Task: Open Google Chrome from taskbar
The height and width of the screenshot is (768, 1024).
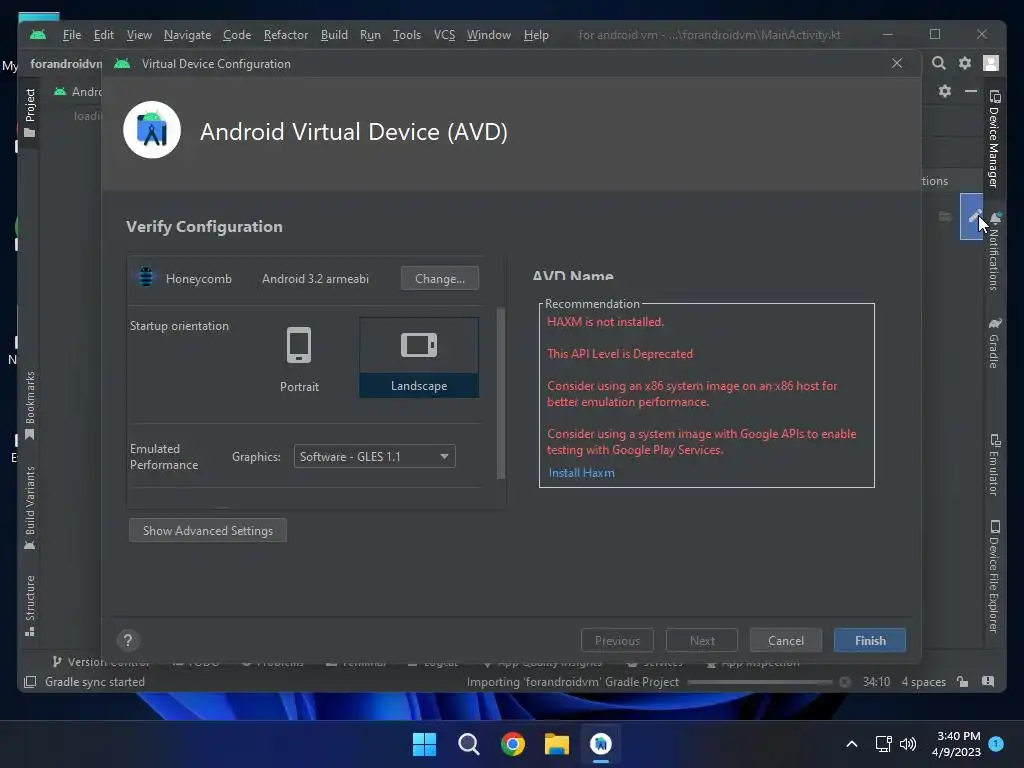Action: coord(513,744)
